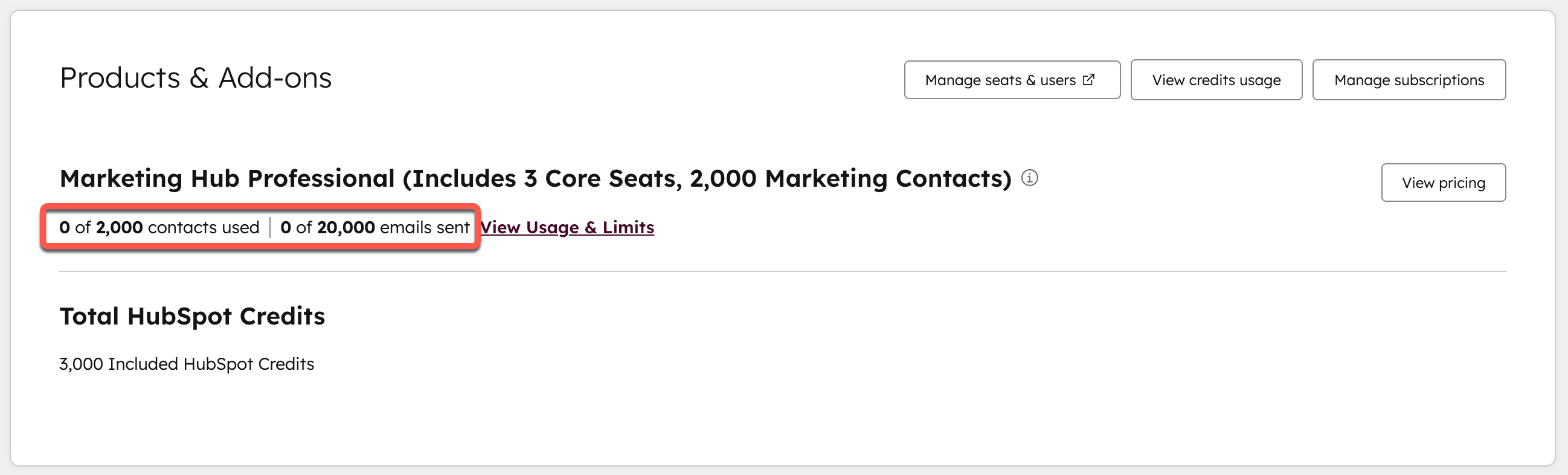Open Manage seats & users
The image size is (1568, 475).
click(1012, 79)
